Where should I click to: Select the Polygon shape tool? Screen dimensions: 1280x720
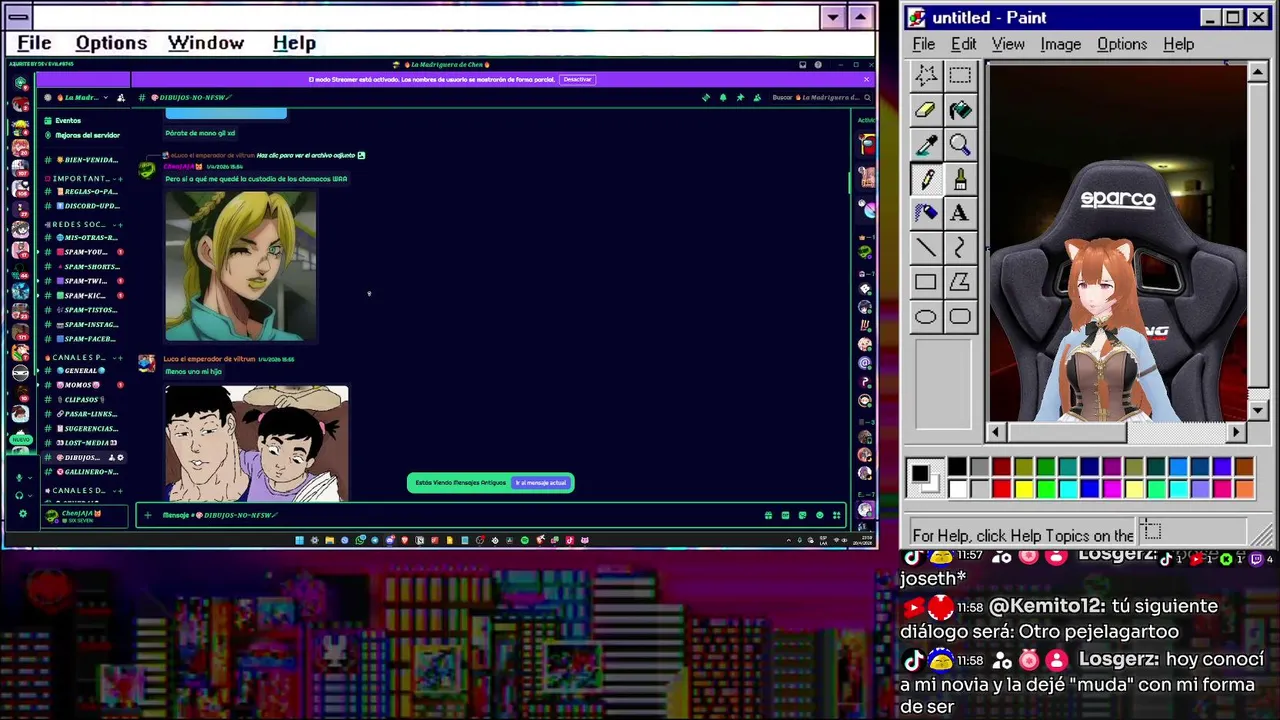(x=960, y=282)
